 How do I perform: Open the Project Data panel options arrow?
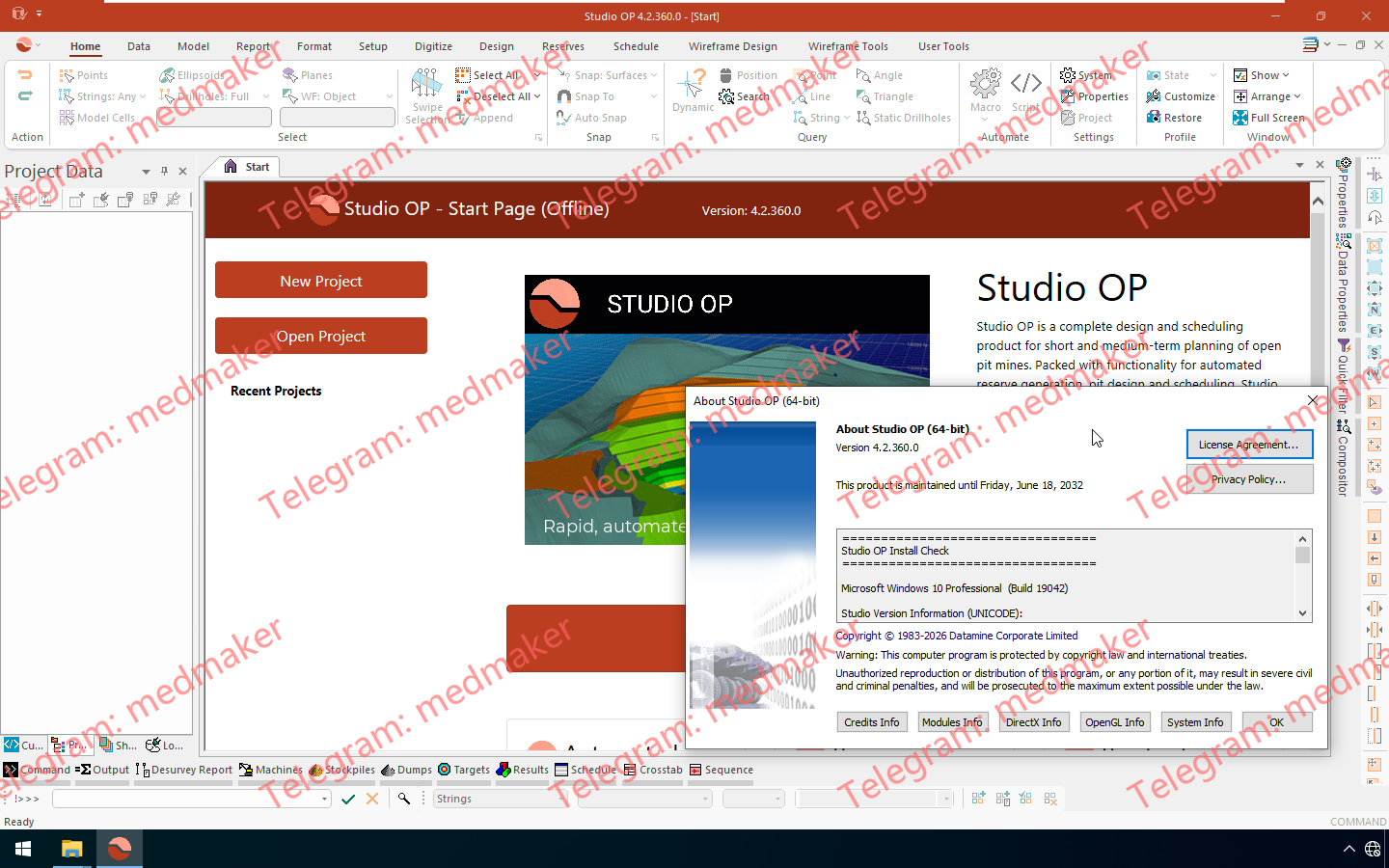pyautogui.click(x=146, y=171)
